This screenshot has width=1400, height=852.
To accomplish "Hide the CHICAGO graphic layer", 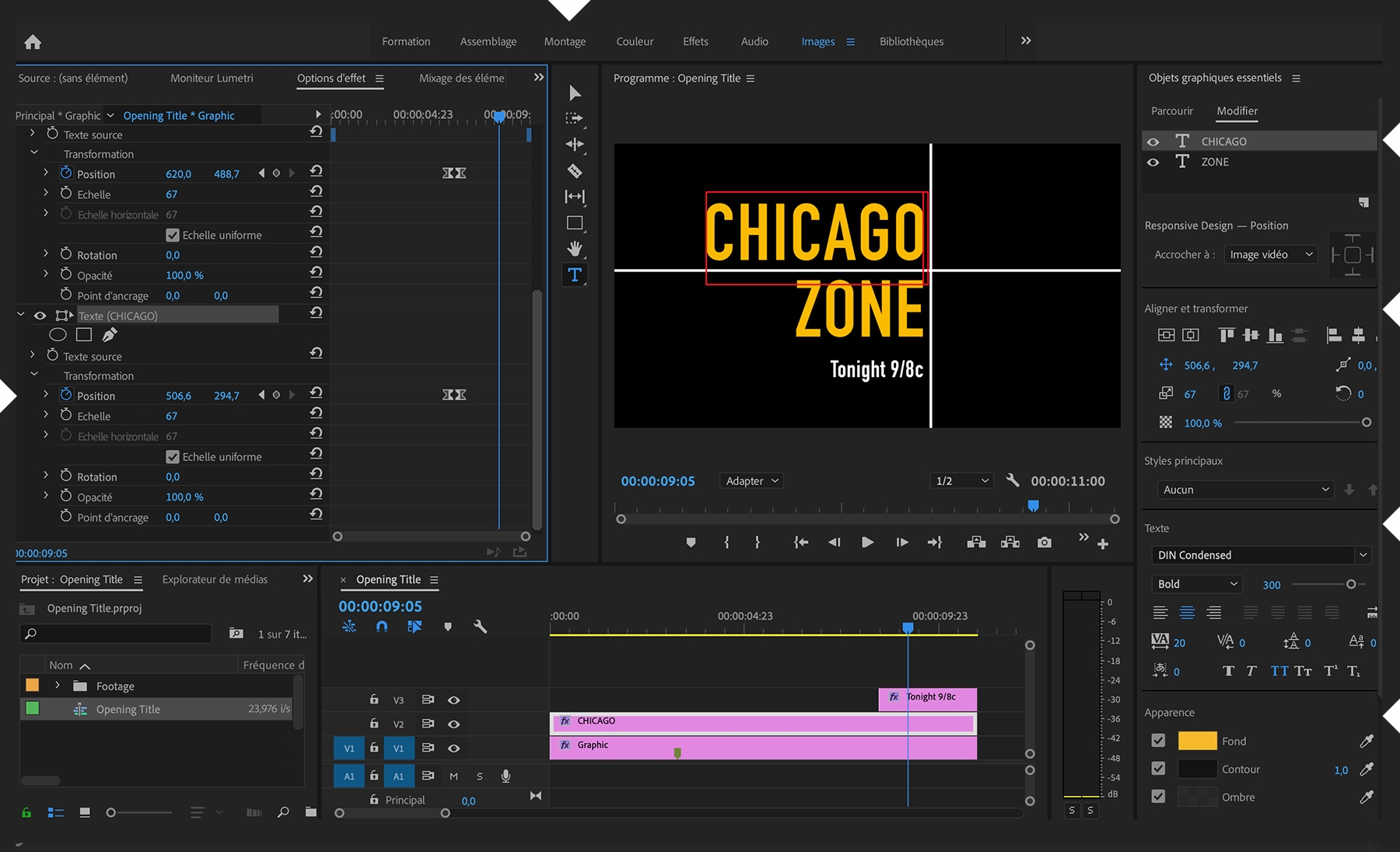I will tap(1153, 141).
